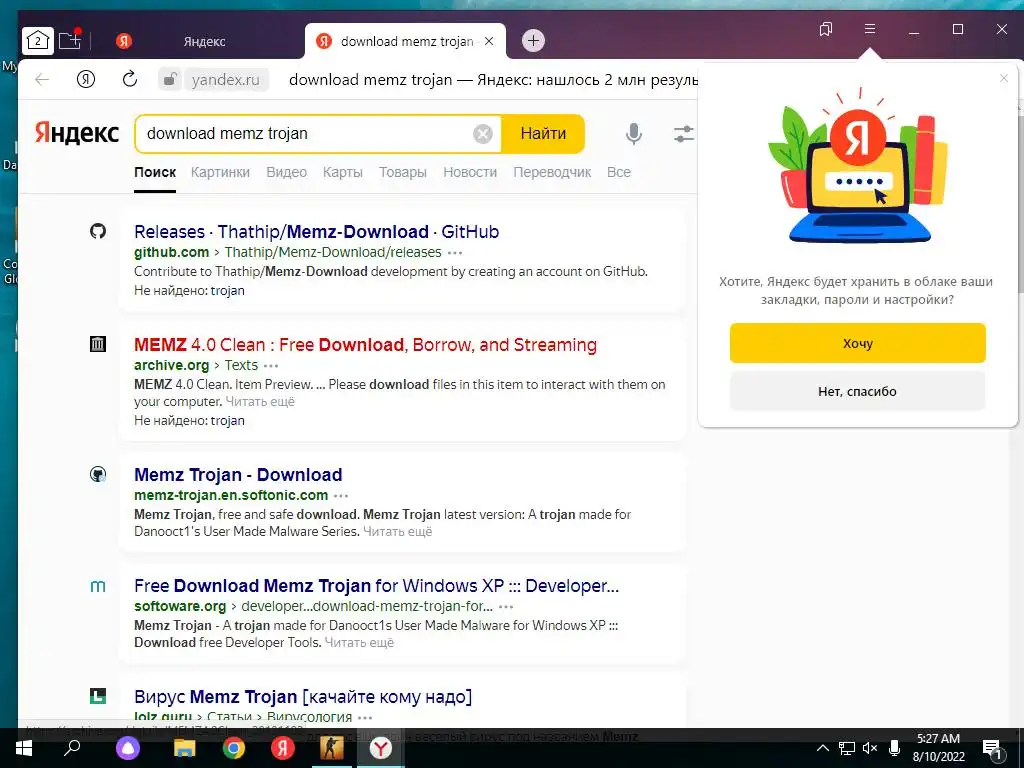Screen dimensions: 1024x768
Task: Select the Поиск tab
Action: [155, 172]
